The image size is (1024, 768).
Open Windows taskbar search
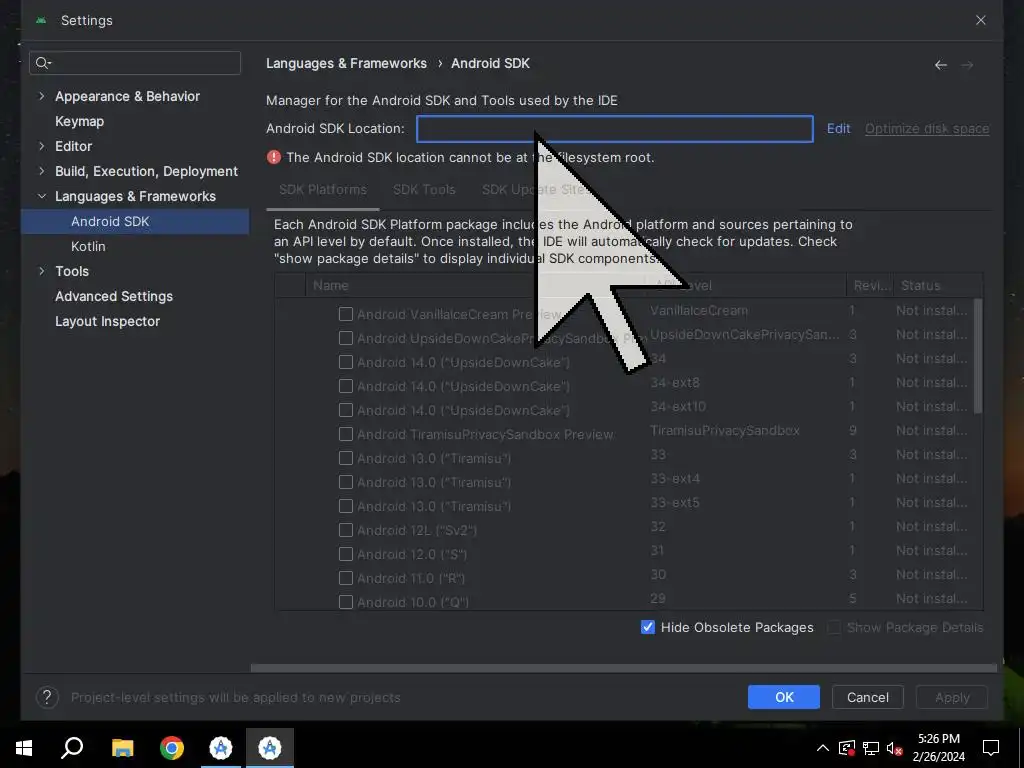(x=72, y=748)
